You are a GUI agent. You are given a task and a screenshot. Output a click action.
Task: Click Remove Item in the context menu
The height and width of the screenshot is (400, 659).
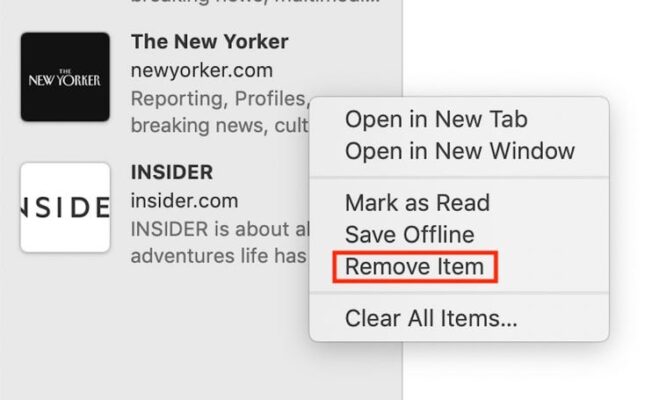tap(414, 267)
